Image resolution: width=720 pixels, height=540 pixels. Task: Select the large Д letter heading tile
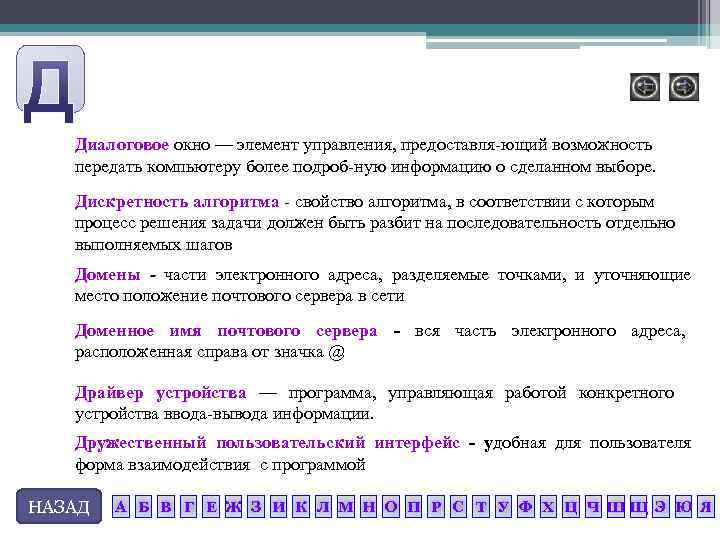[x=50, y=84]
